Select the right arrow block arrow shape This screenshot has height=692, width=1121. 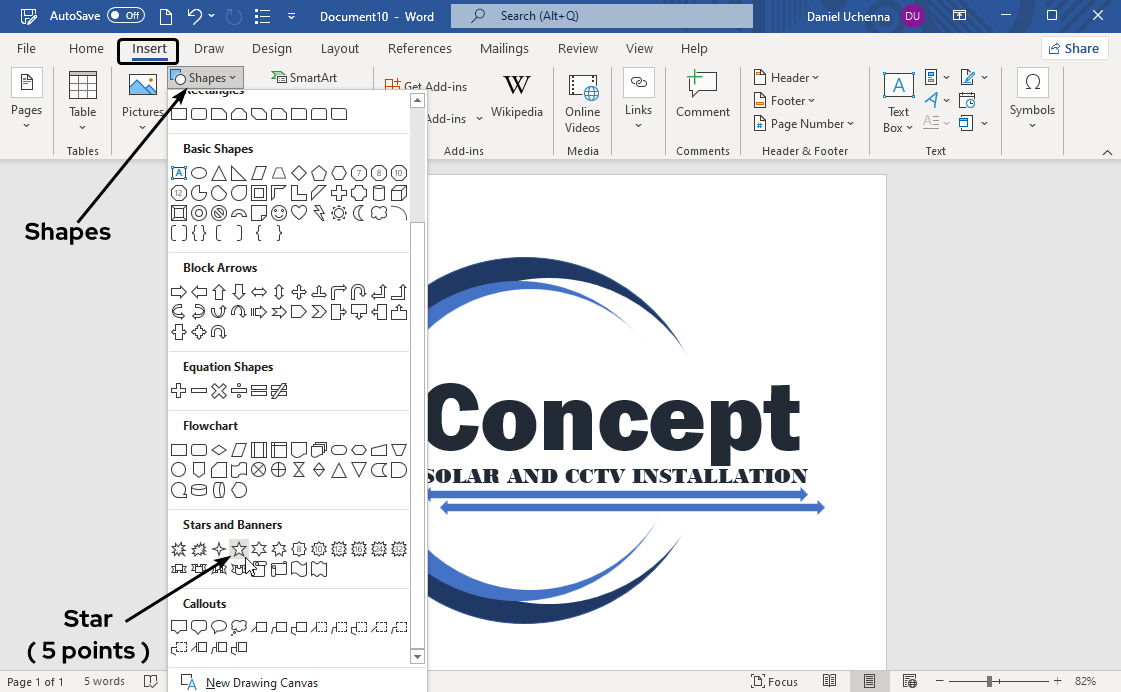(x=179, y=292)
